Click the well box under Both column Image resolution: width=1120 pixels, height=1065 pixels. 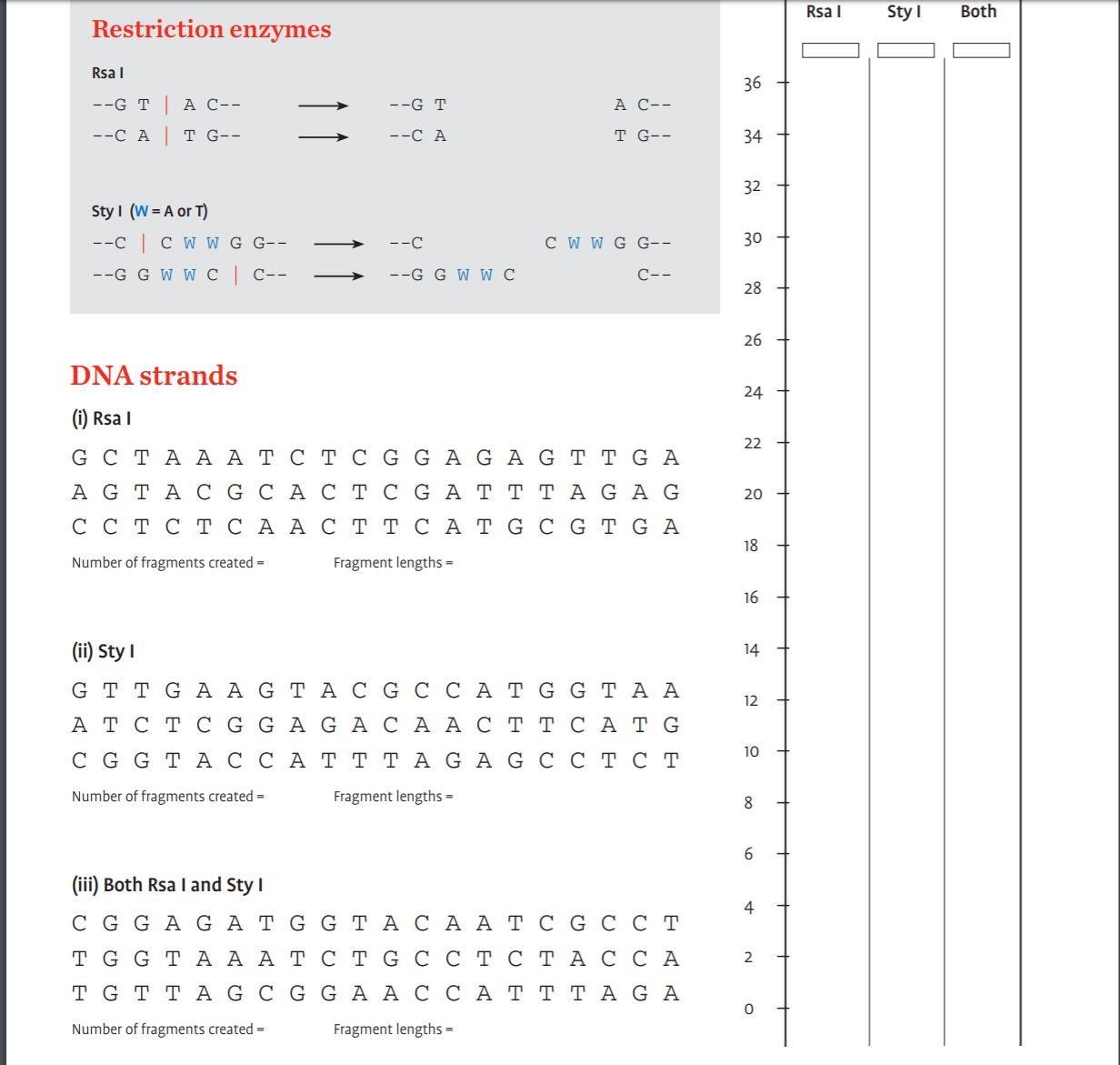(981, 51)
